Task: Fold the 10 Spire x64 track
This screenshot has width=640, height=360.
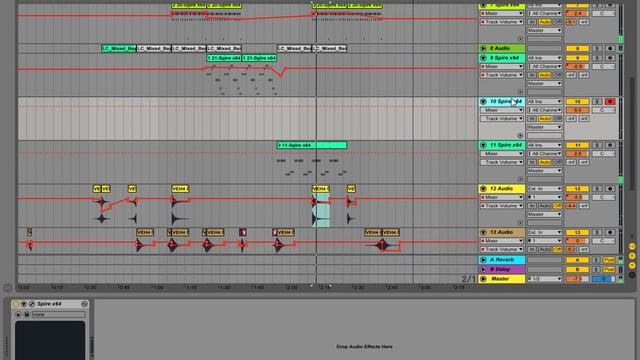Action: point(483,101)
